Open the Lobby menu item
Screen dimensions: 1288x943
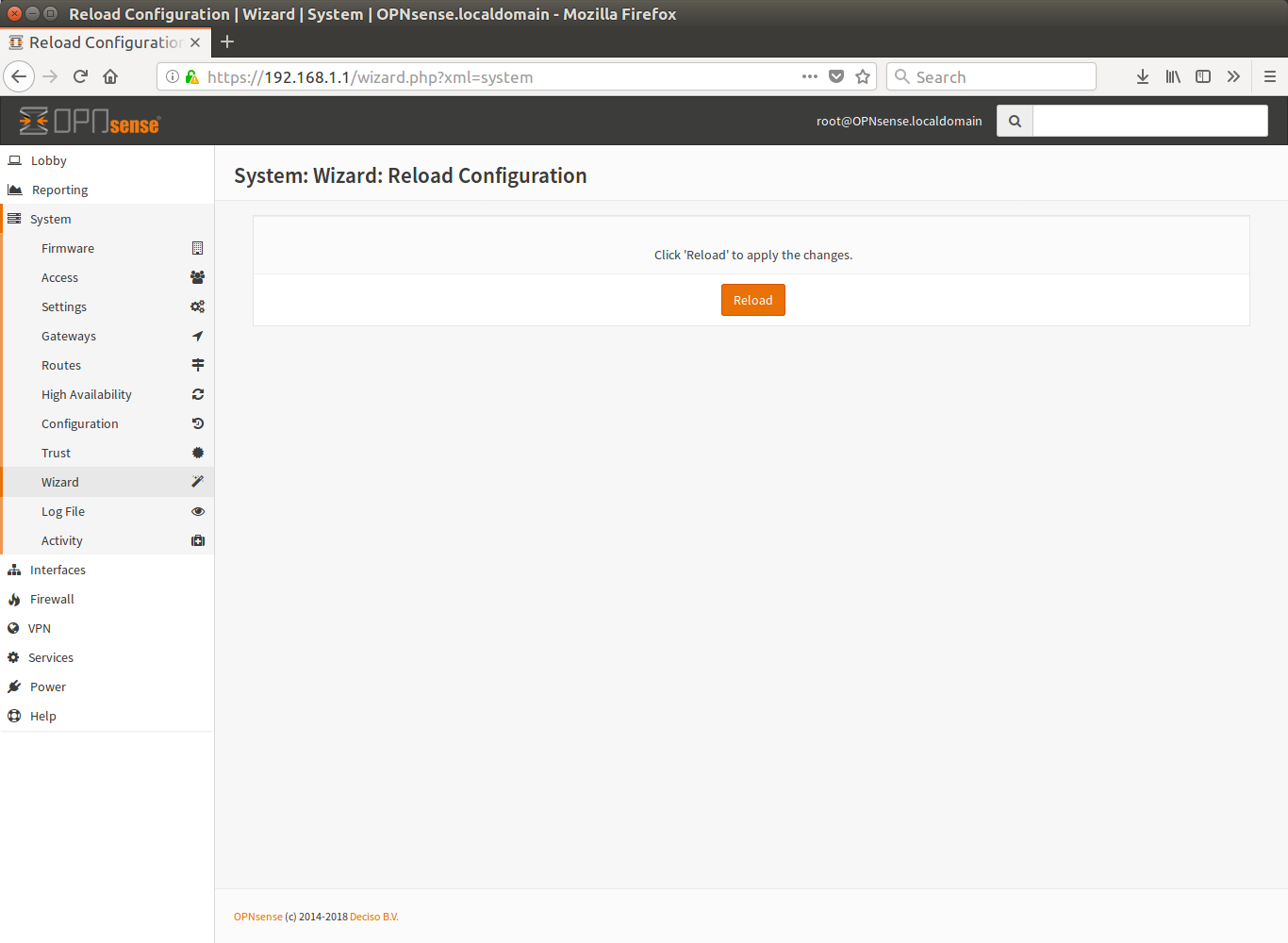(x=107, y=160)
